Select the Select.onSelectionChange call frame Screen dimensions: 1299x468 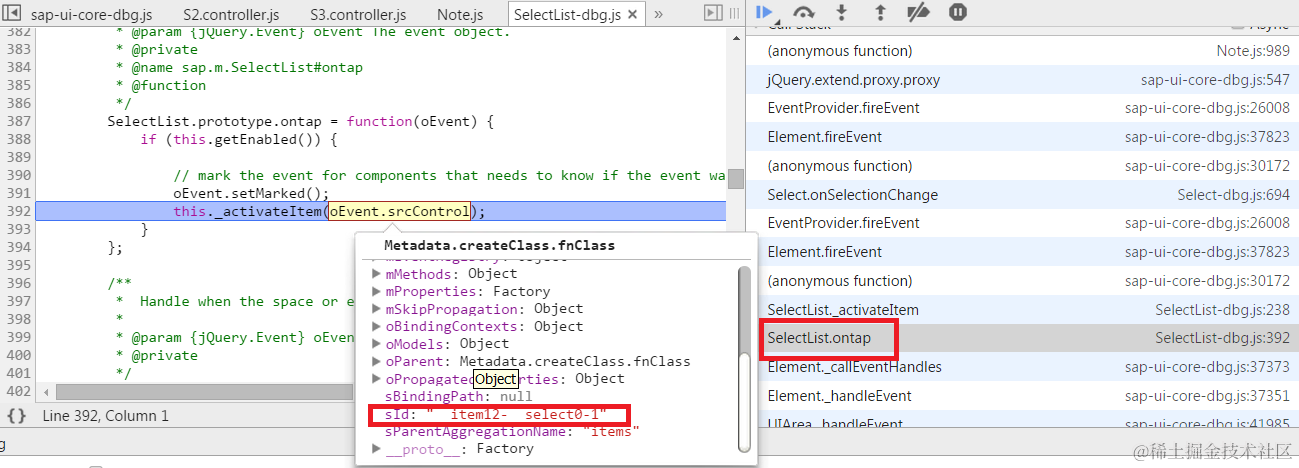point(1022,194)
